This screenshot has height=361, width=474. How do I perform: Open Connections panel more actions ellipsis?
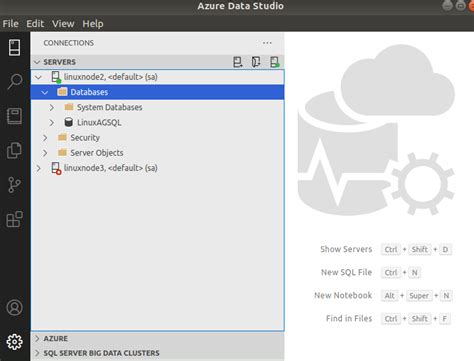click(267, 43)
